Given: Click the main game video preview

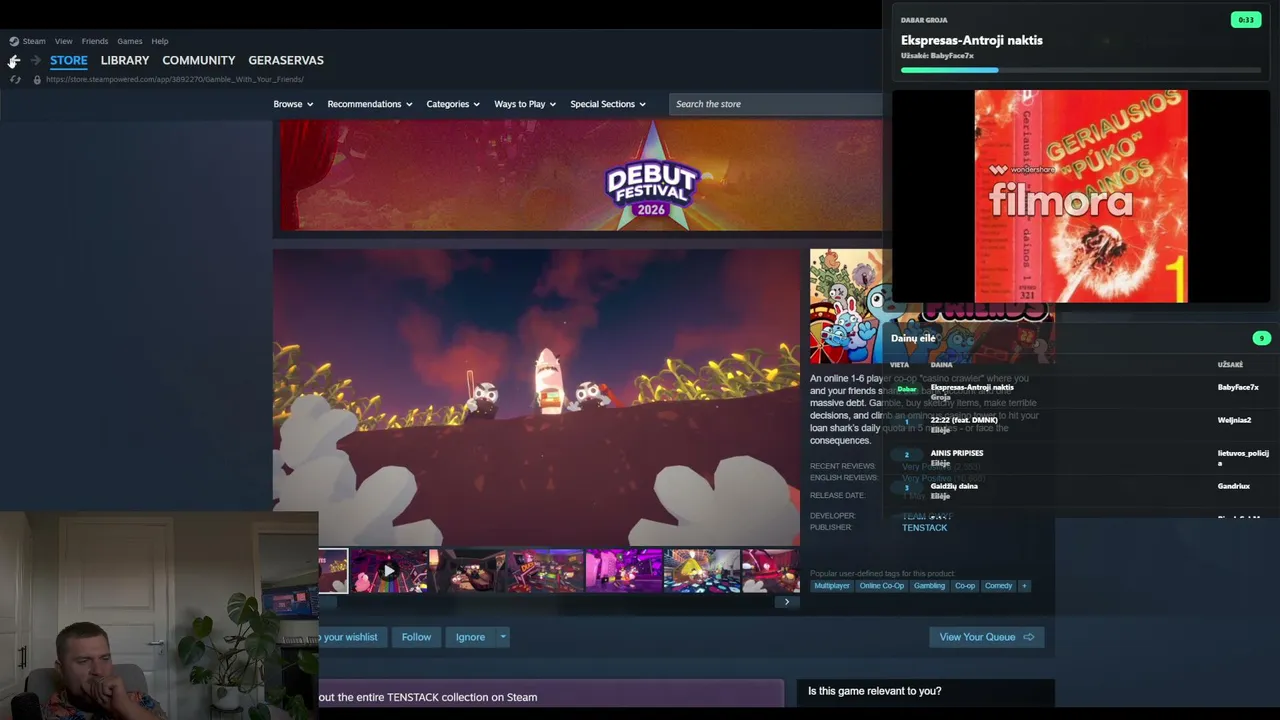Looking at the screenshot, I should coord(537,397).
